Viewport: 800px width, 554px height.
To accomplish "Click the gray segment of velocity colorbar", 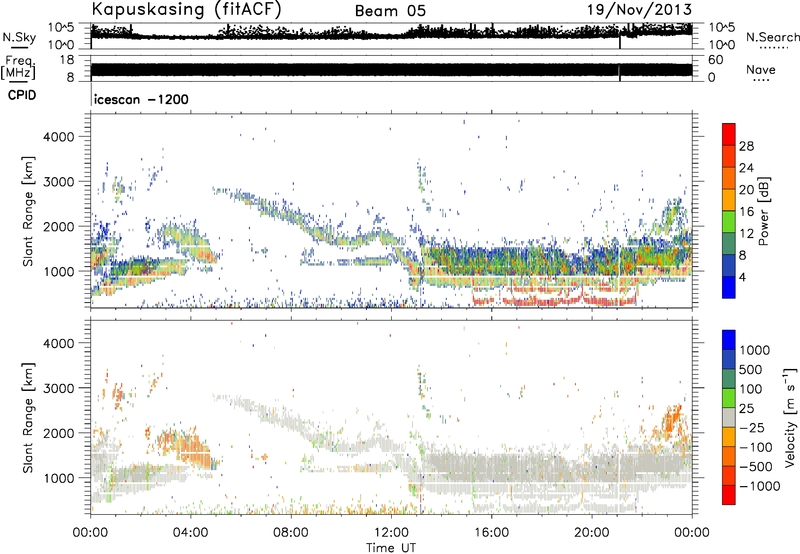I will click(729, 417).
